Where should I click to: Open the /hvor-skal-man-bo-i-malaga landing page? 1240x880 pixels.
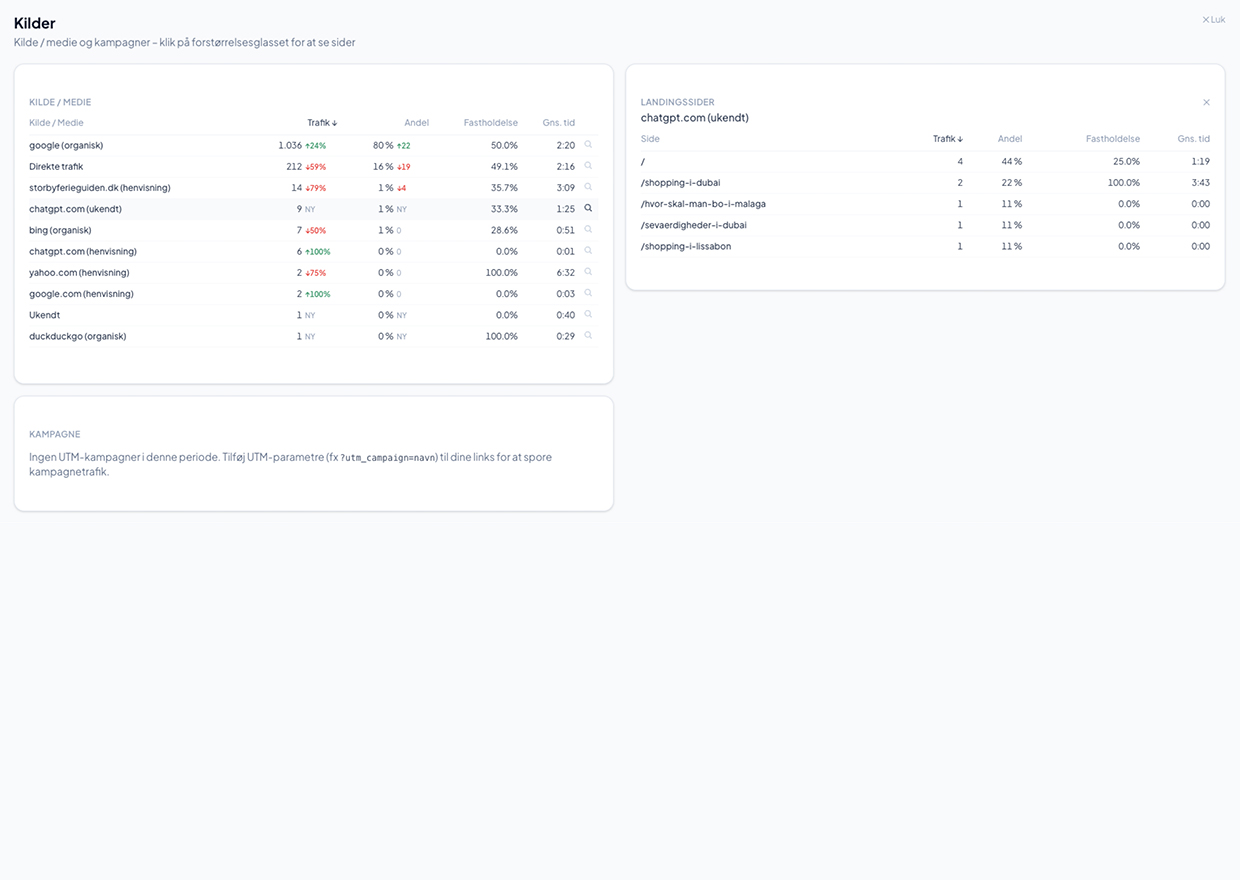[x=703, y=203]
